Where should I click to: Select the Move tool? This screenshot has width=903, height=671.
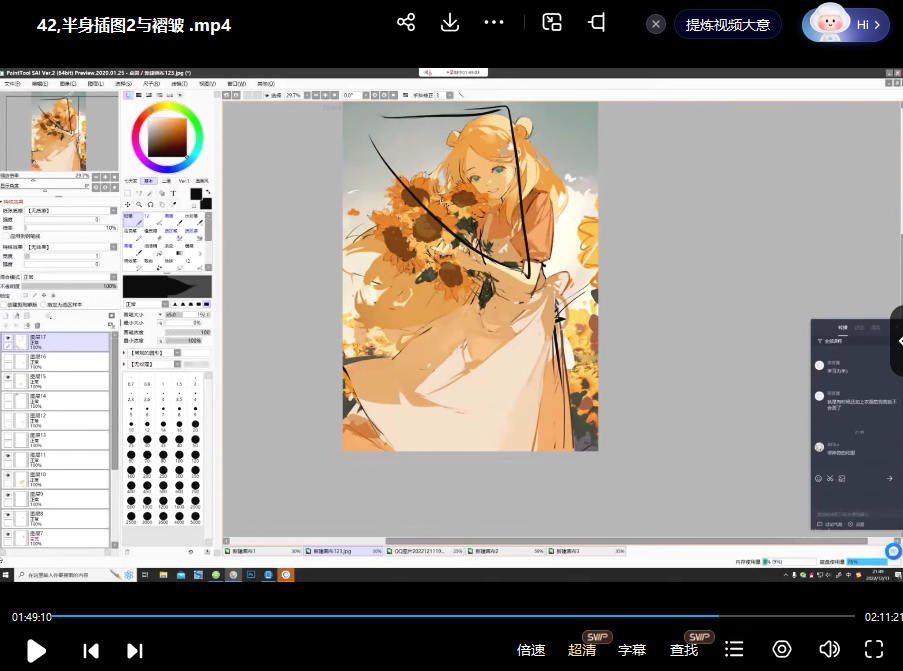127,204
